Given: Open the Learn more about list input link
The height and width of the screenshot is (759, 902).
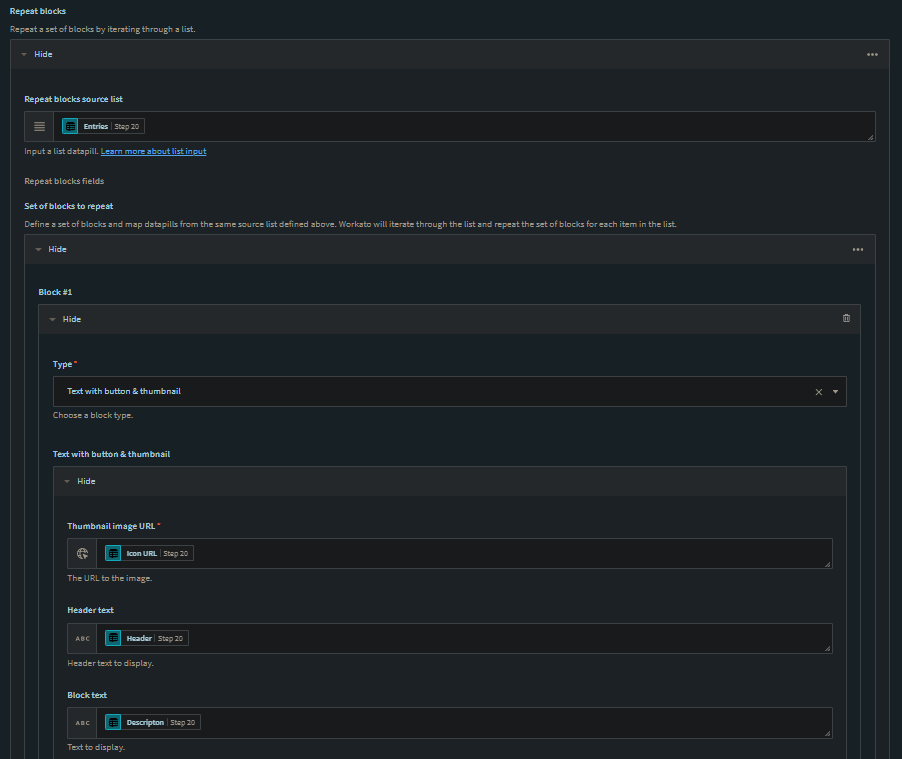Looking at the screenshot, I should tap(153, 151).
